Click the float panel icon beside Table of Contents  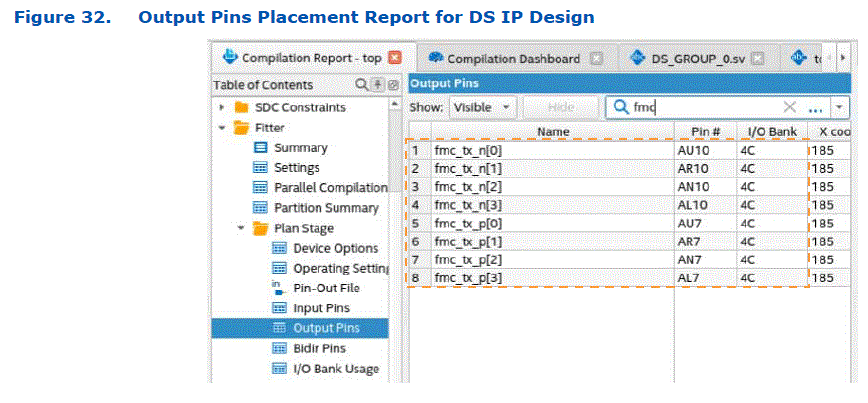click(393, 85)
